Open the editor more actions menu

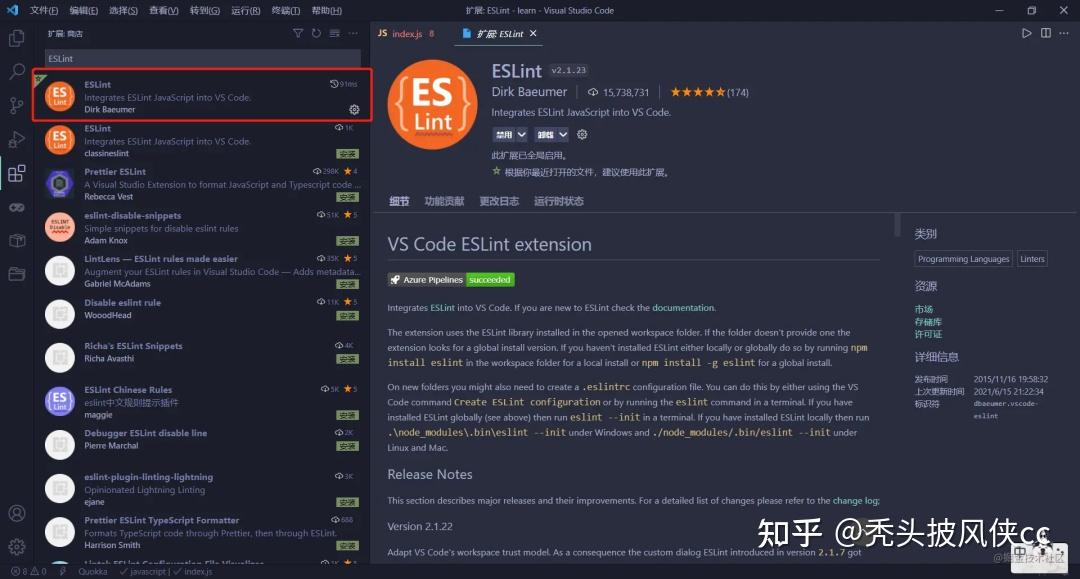coord(1064,33)
